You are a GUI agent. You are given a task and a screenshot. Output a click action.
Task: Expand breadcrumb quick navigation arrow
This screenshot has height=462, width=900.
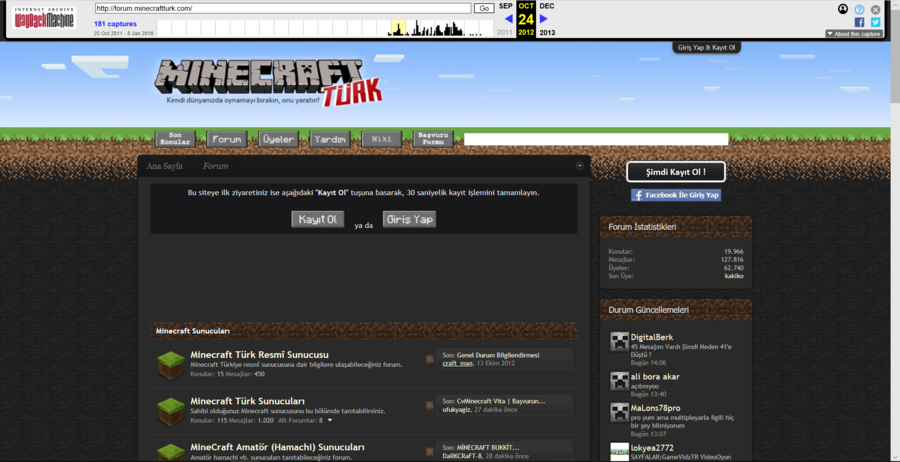[x=579, y=166]
